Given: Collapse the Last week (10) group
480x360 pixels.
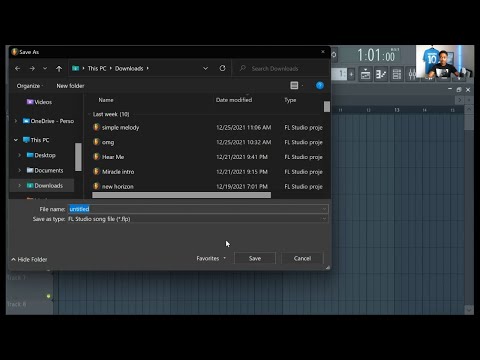Looking at the screenshot, I should click(x=89, y=114).
